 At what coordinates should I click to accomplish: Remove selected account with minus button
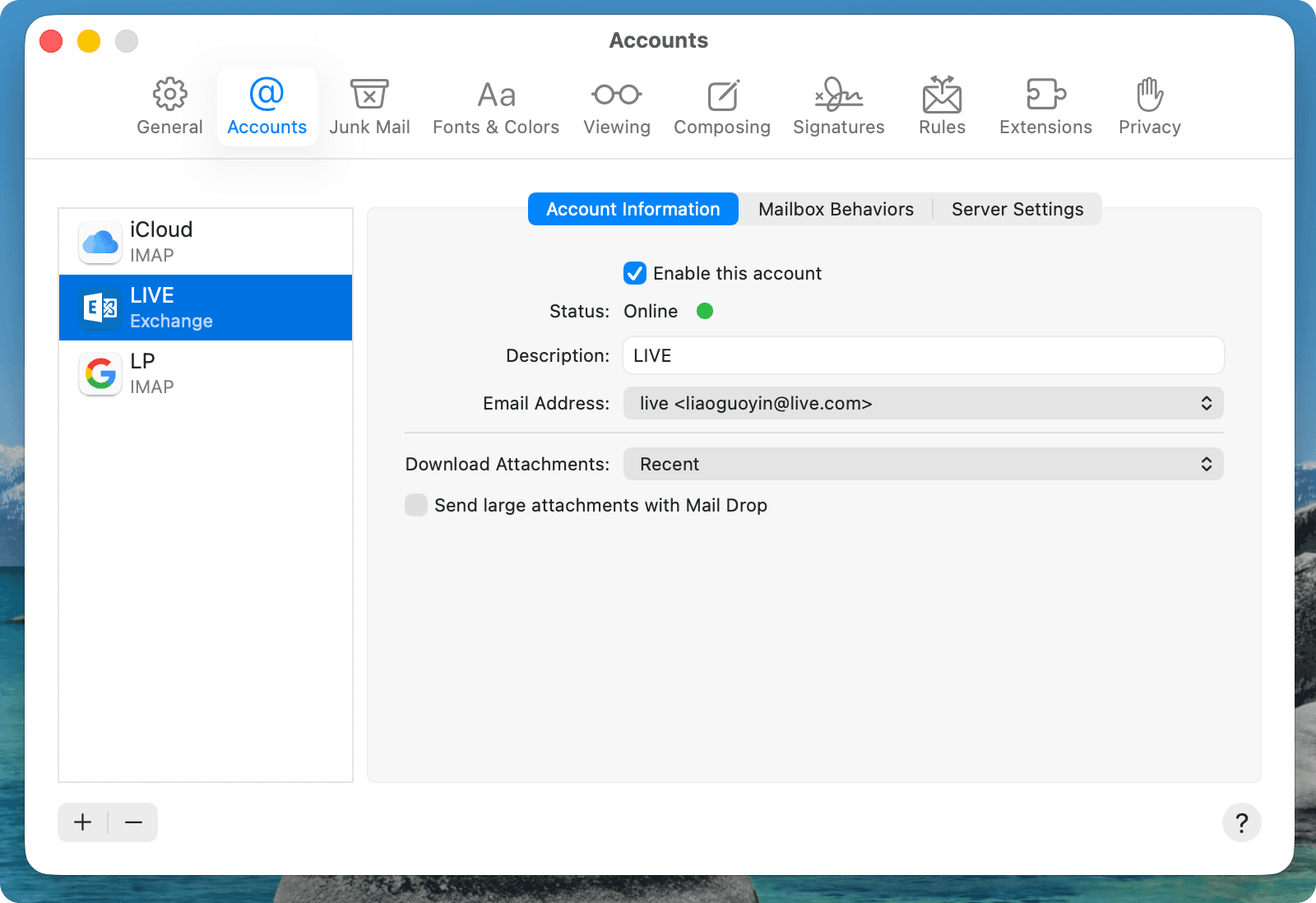coord(133,822)
